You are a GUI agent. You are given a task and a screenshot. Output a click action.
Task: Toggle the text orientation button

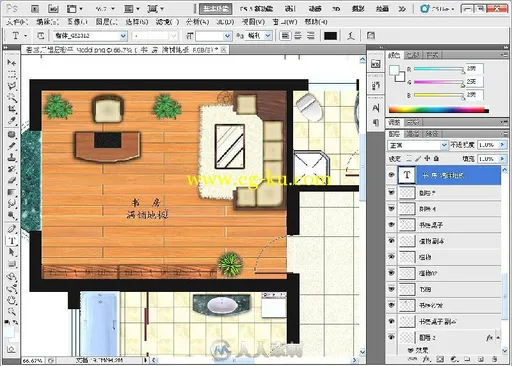41,36
